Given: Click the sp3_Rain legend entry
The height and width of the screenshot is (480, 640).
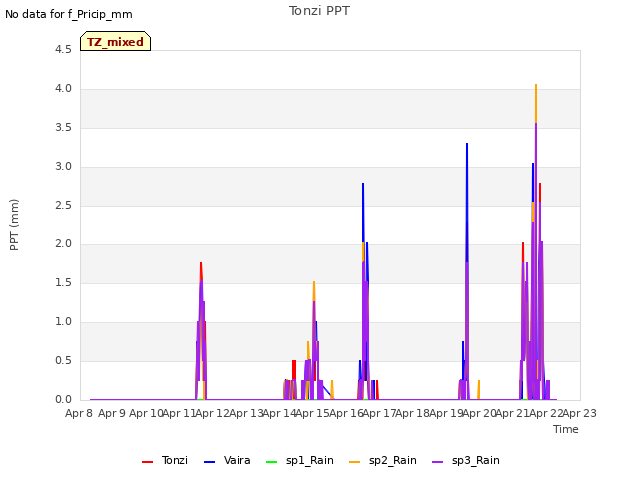Looking at the screenshot, I should coord(466,460).
